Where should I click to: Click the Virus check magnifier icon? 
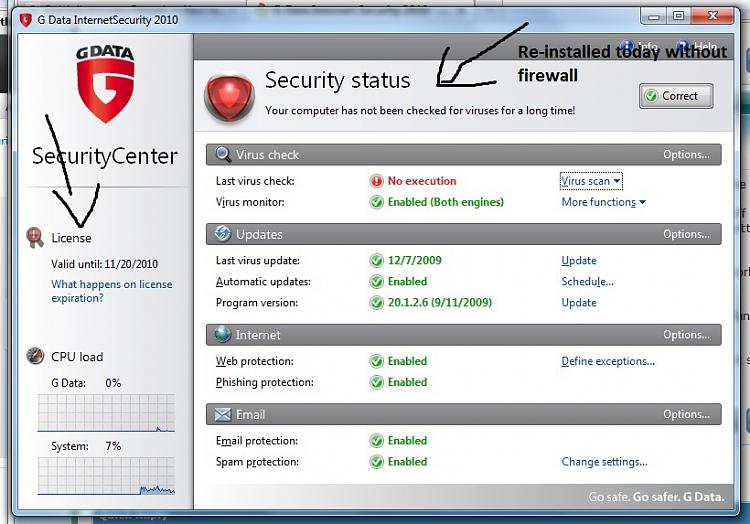(x=223, y=154)
